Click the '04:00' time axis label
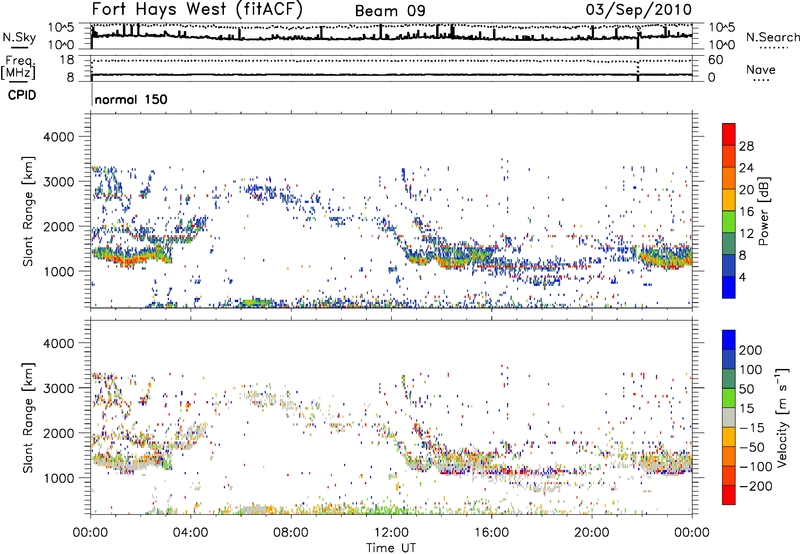Screen dimensions: 800x554 [x=191, y=533]
